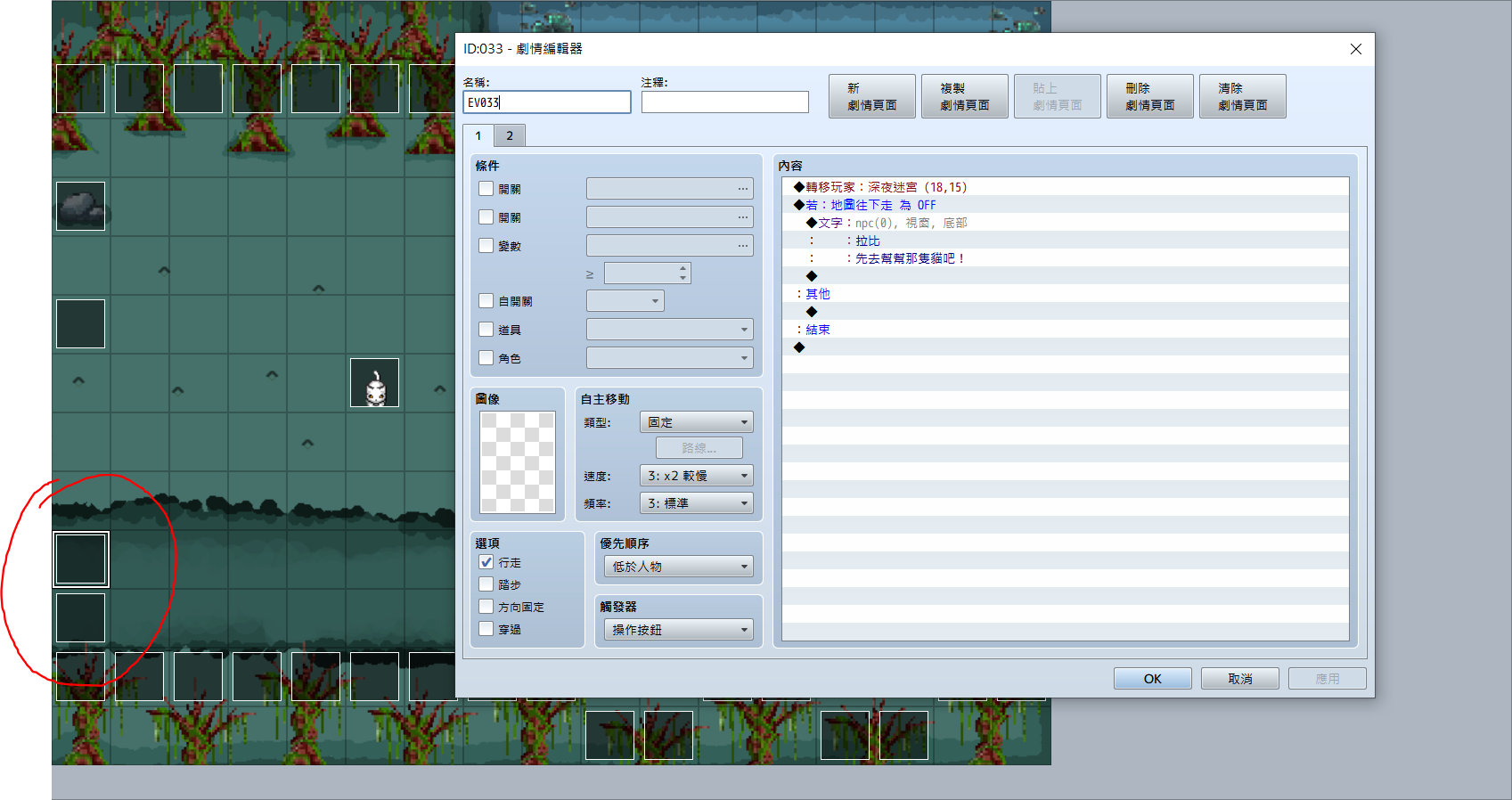Click the 複製劇情頁面 button

pos(965,96)
